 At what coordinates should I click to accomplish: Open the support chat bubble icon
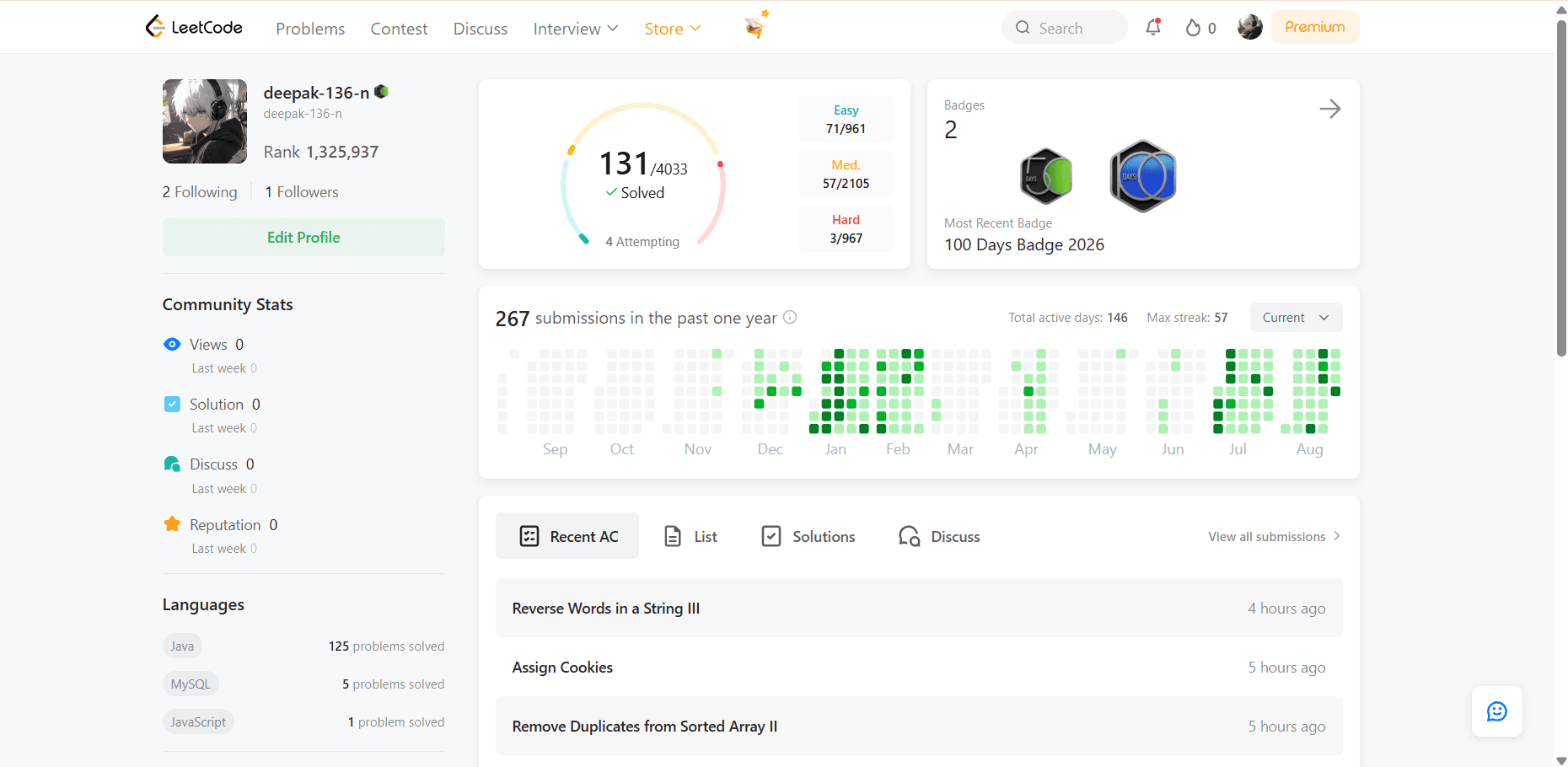[x=1497, y=711]
